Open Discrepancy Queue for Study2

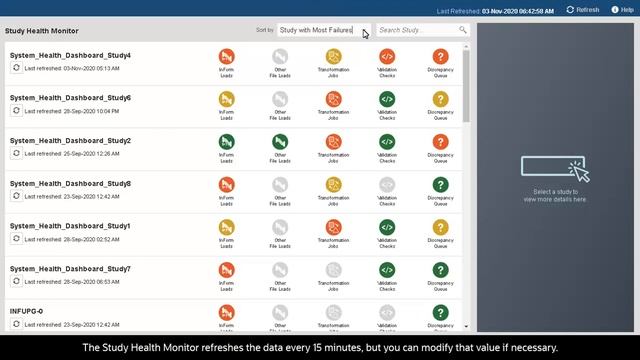pyautogui.click(x=440, y=142)
